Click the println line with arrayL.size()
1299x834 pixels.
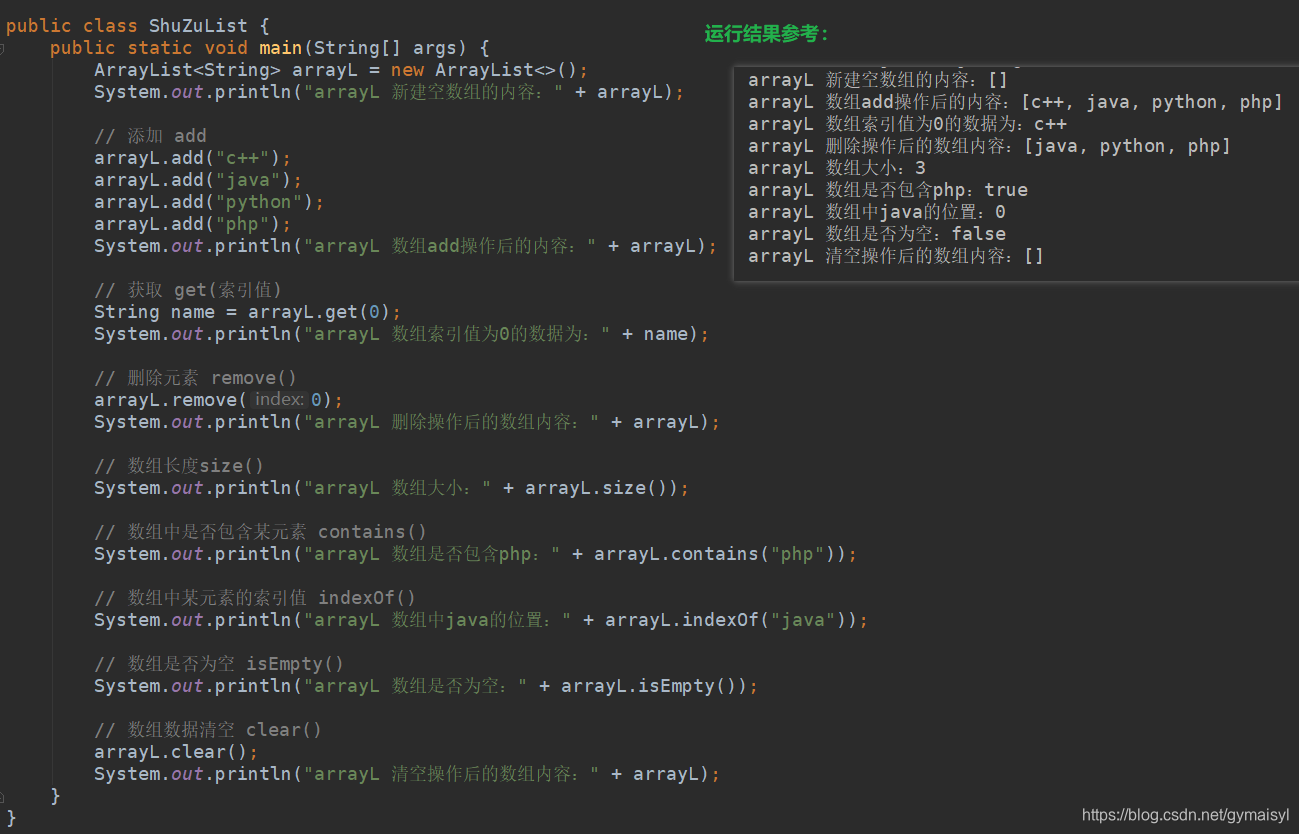click(392, 488)
